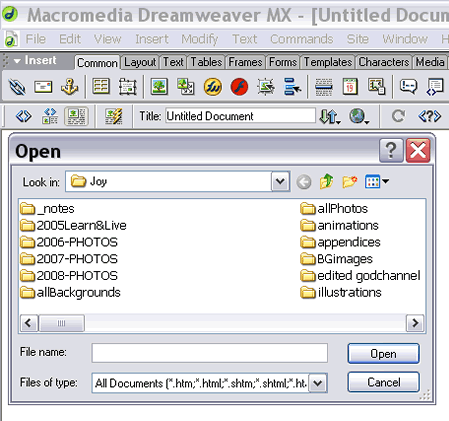Click the Tabular Data icon
This screenshot has width=449, height=421.
(x=377, y=87)
